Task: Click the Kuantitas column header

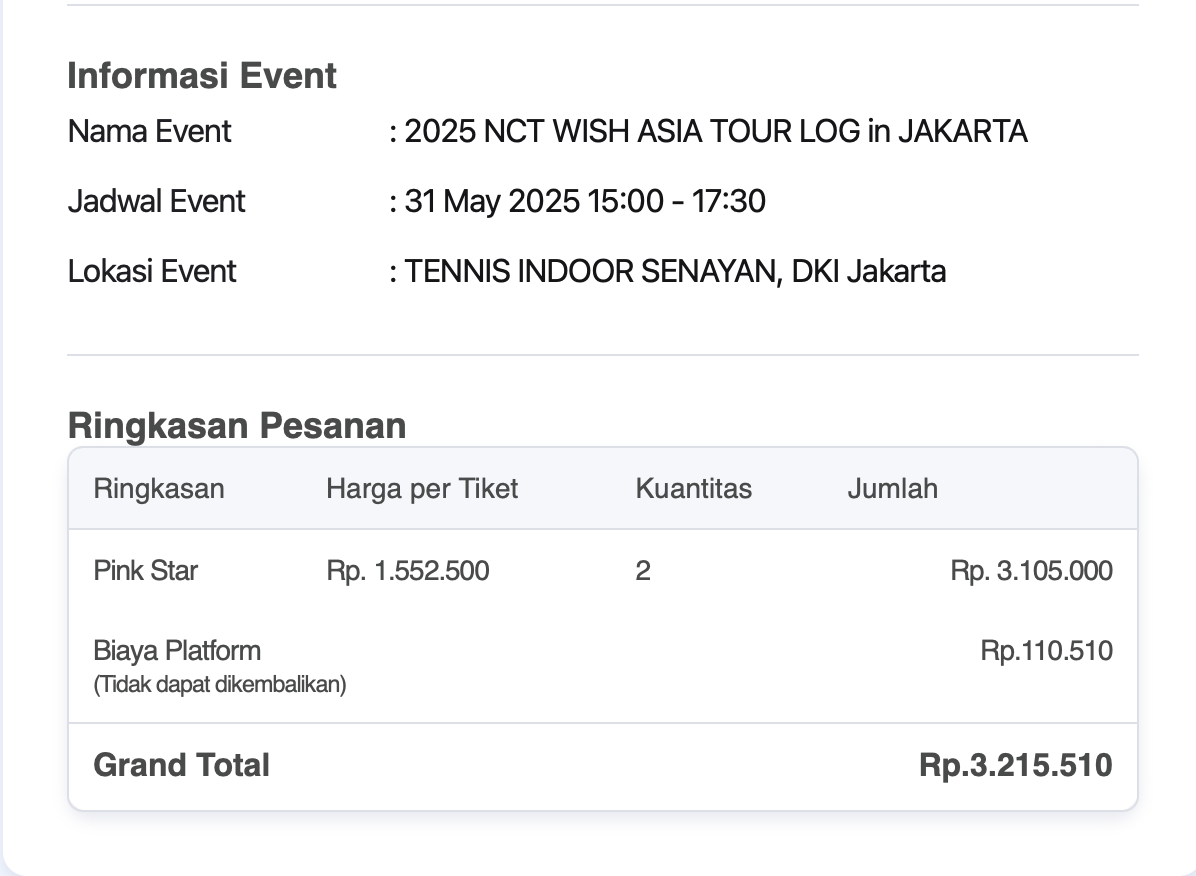Action: [693, 488]
